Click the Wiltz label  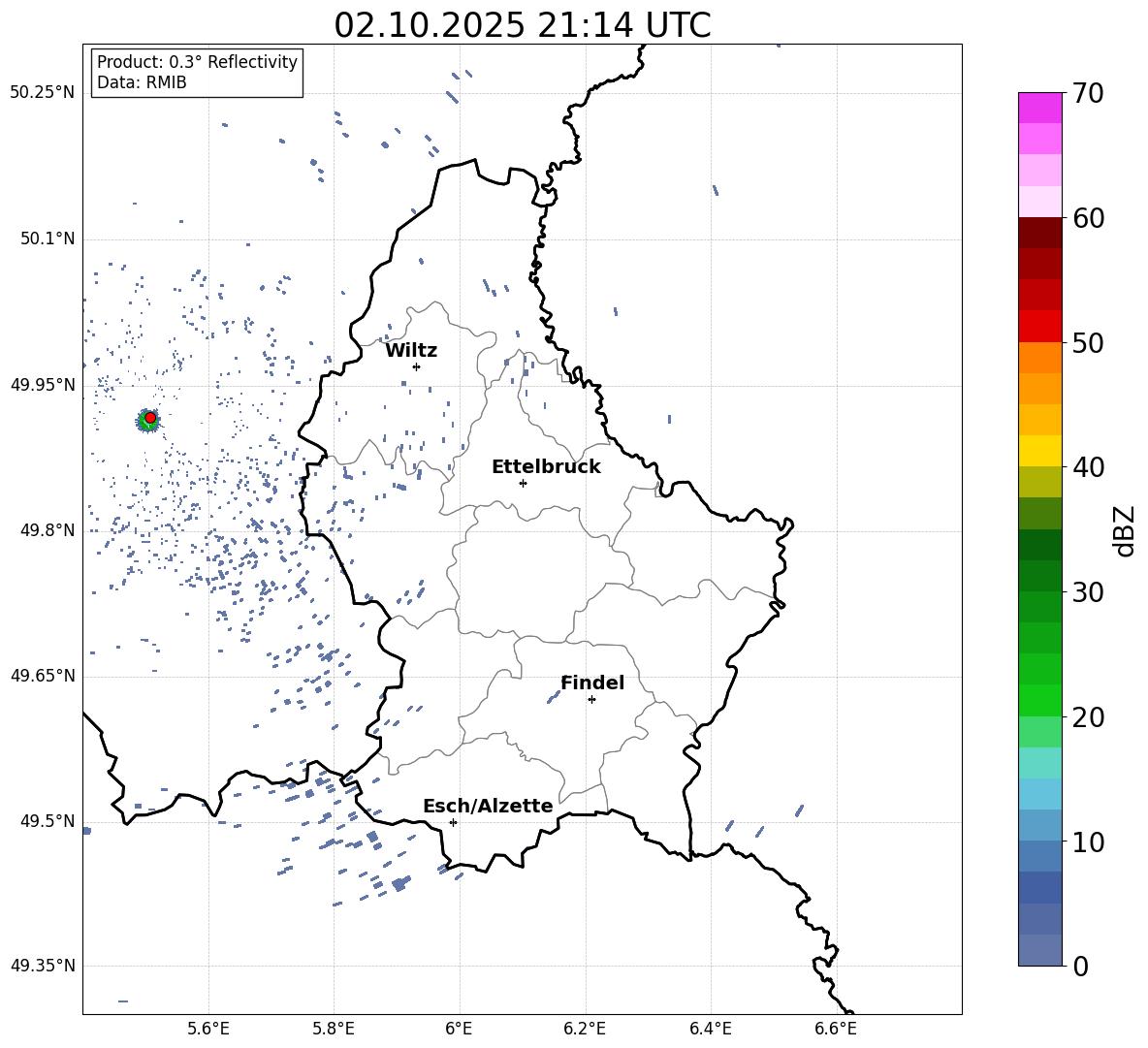(411, 351)
